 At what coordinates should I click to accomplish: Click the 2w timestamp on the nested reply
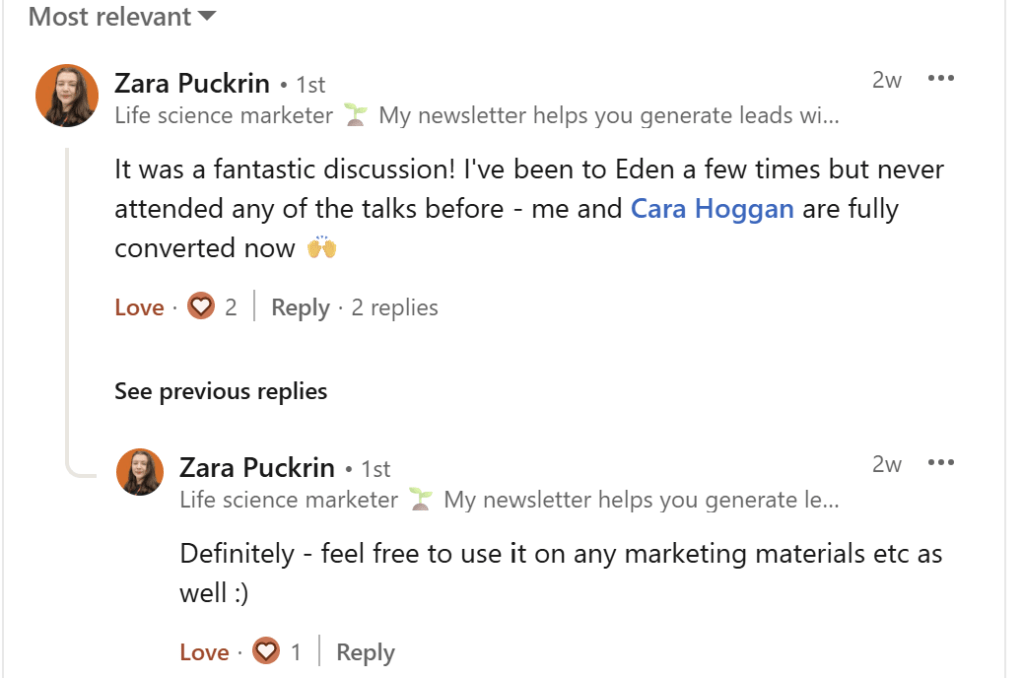point(886,464)
